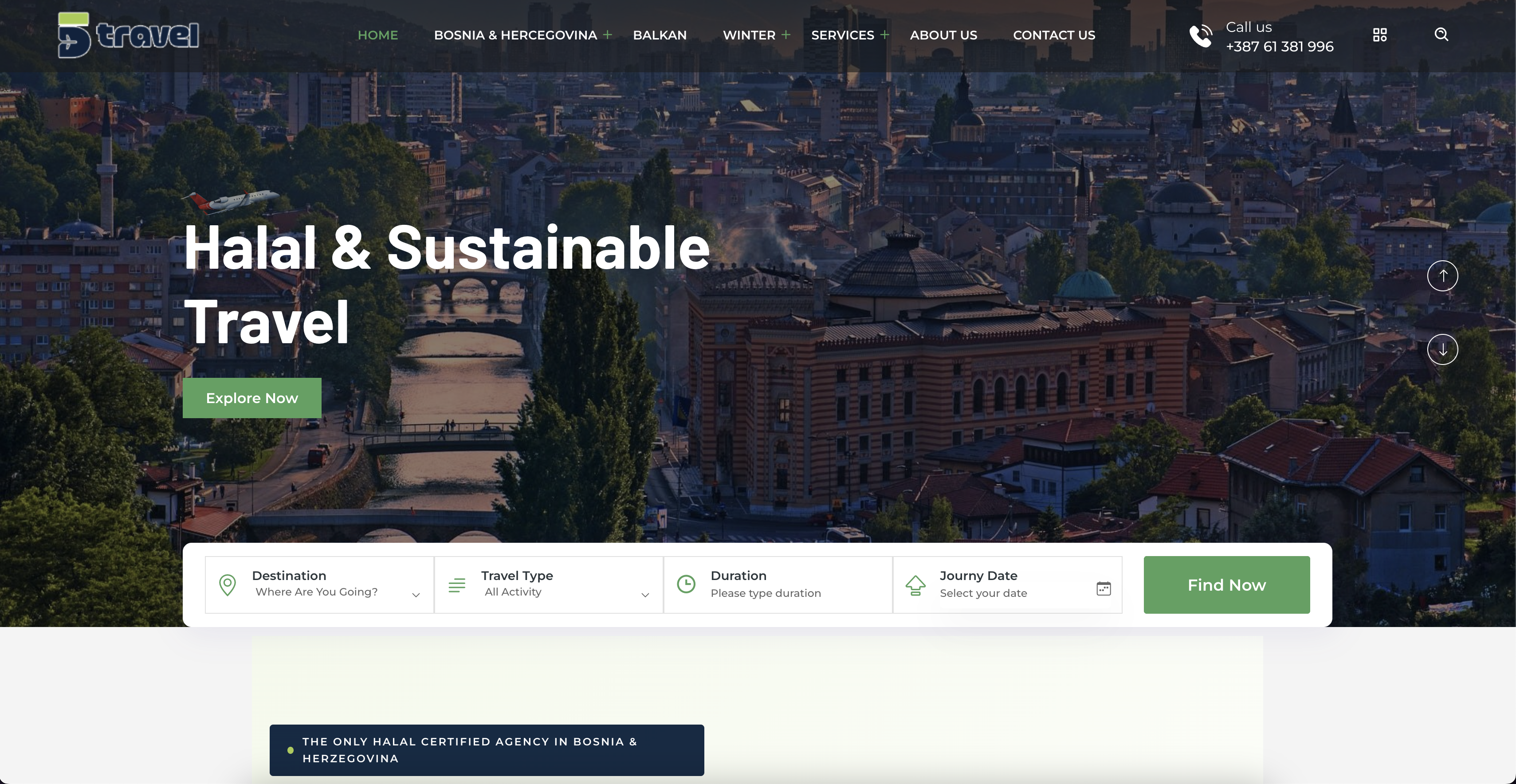Click the Destination location pin icon

click(x=227, y=585)
